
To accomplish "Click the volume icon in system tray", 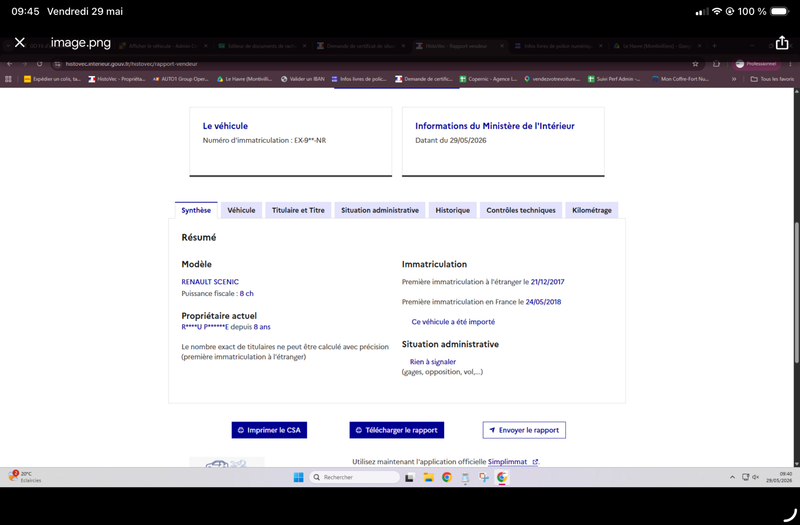I will click(756, 477).
